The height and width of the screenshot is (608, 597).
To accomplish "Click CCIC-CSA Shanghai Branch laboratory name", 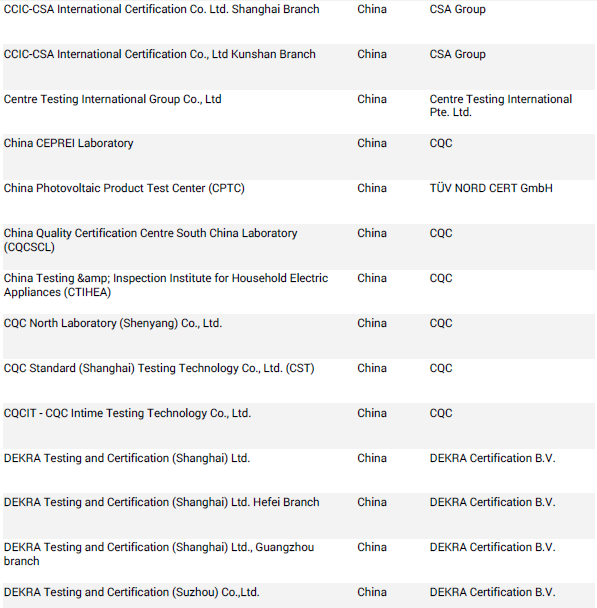I will coord(161,9).
